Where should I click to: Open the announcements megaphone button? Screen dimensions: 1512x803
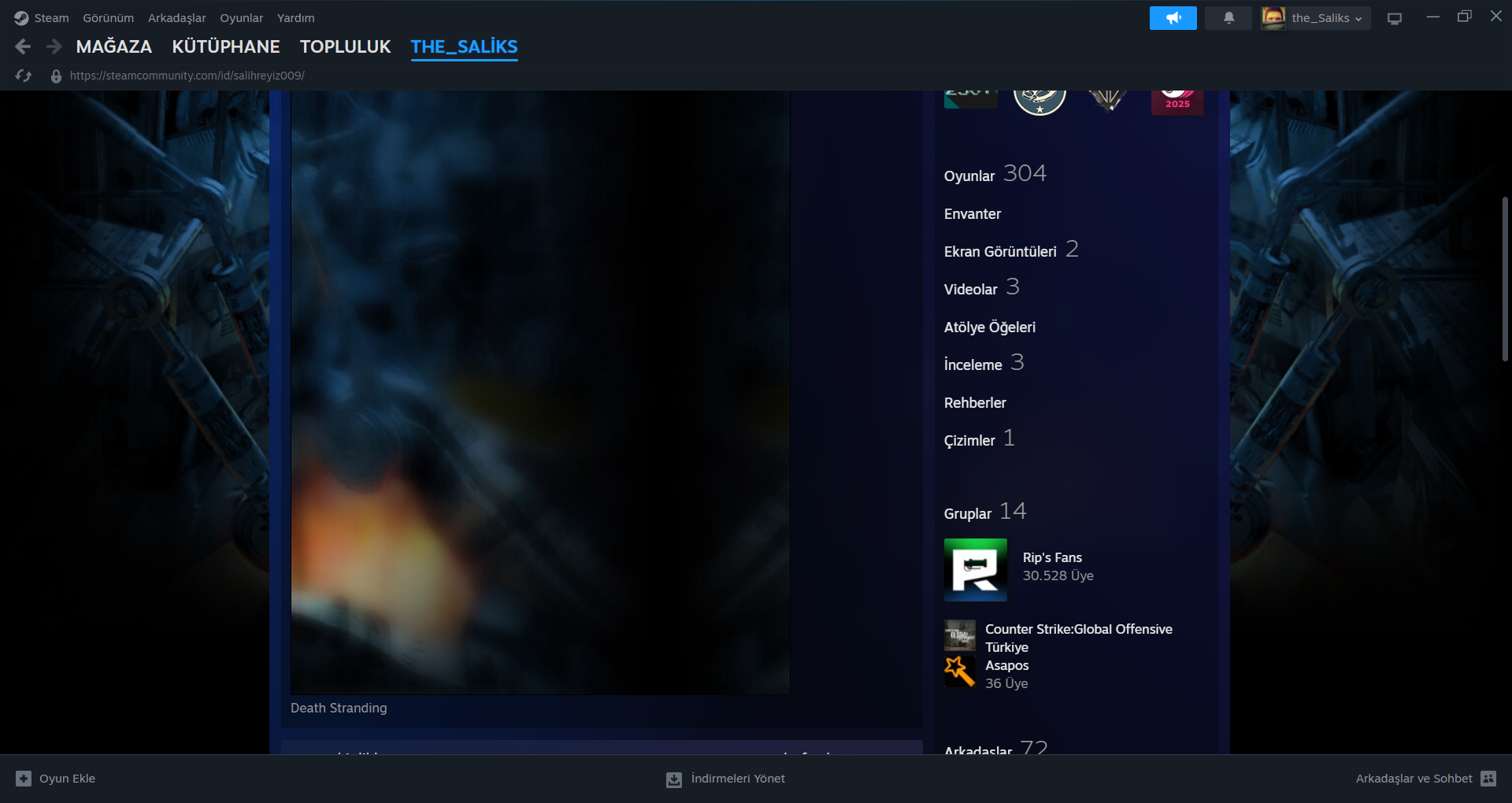(x=1173, y=18)
